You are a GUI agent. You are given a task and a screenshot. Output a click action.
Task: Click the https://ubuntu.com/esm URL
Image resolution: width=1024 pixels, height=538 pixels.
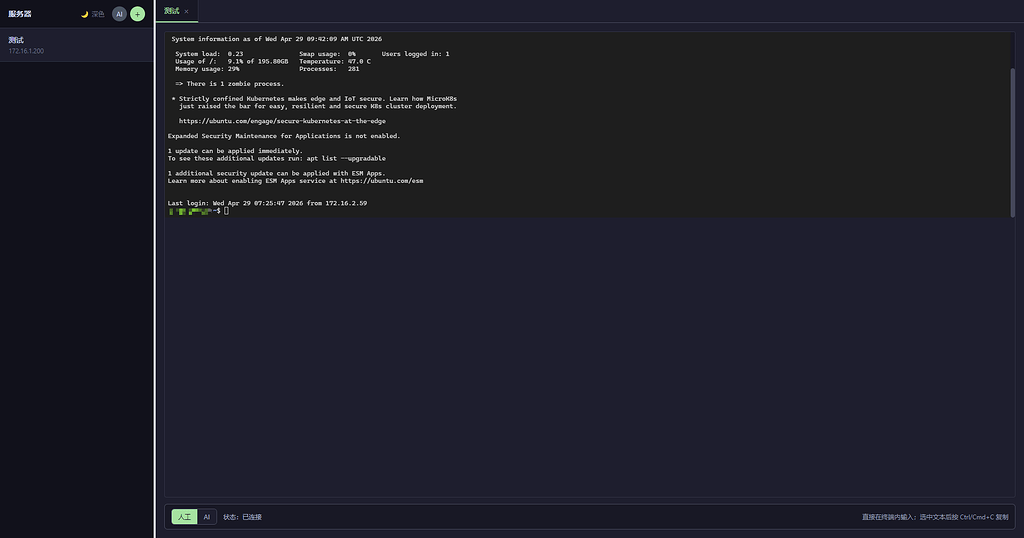click(381, 181)
